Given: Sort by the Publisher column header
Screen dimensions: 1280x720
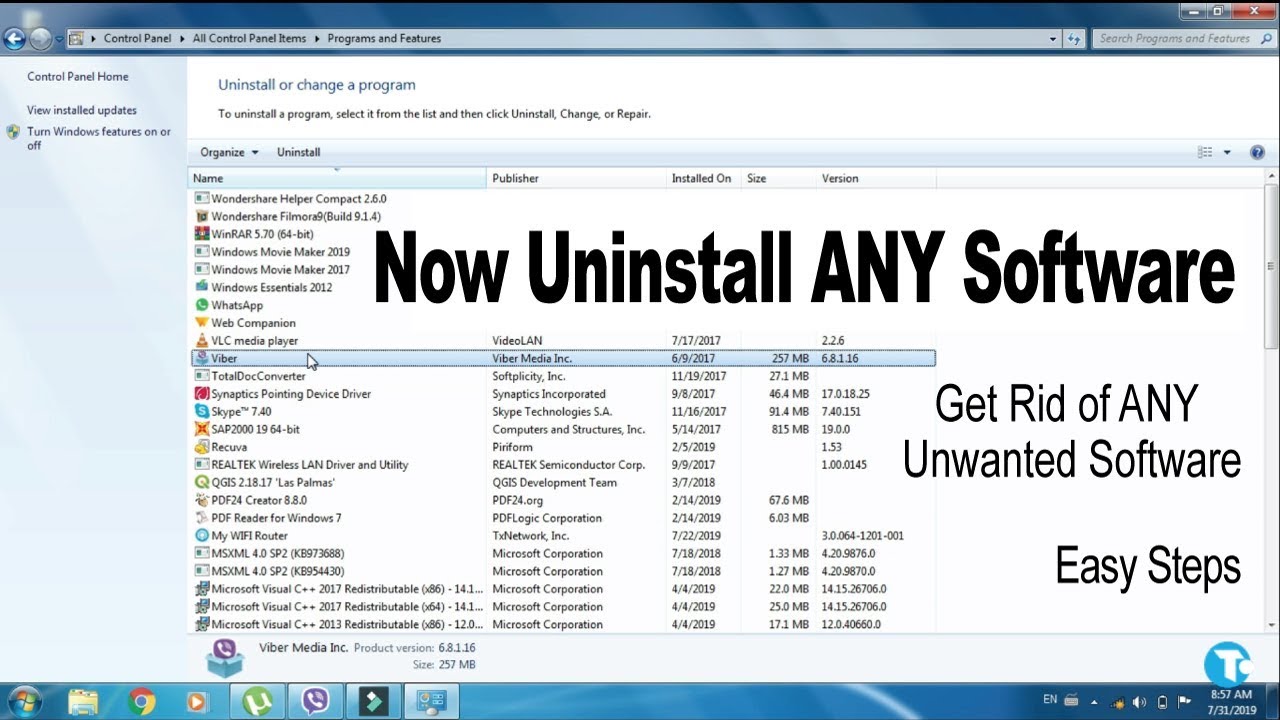Looking at the screenshot, I should [x=578, y=178].
